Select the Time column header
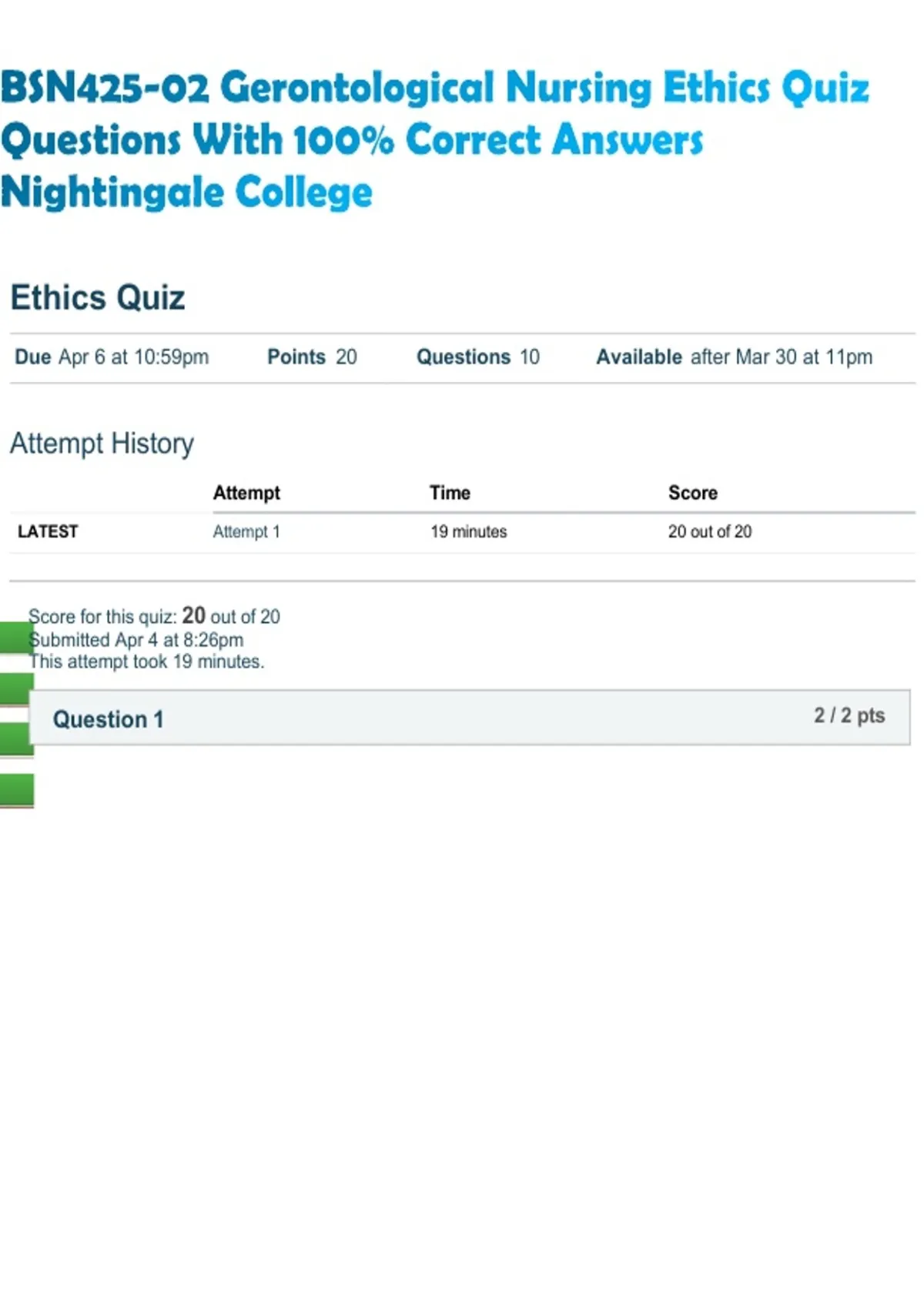The image size is (924, 1309). pyautogui.click(x=450, y=493)
